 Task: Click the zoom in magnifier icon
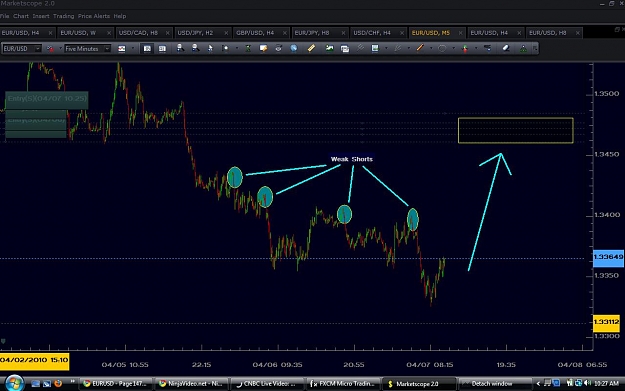pyautogui.click(x=180, y=48)
